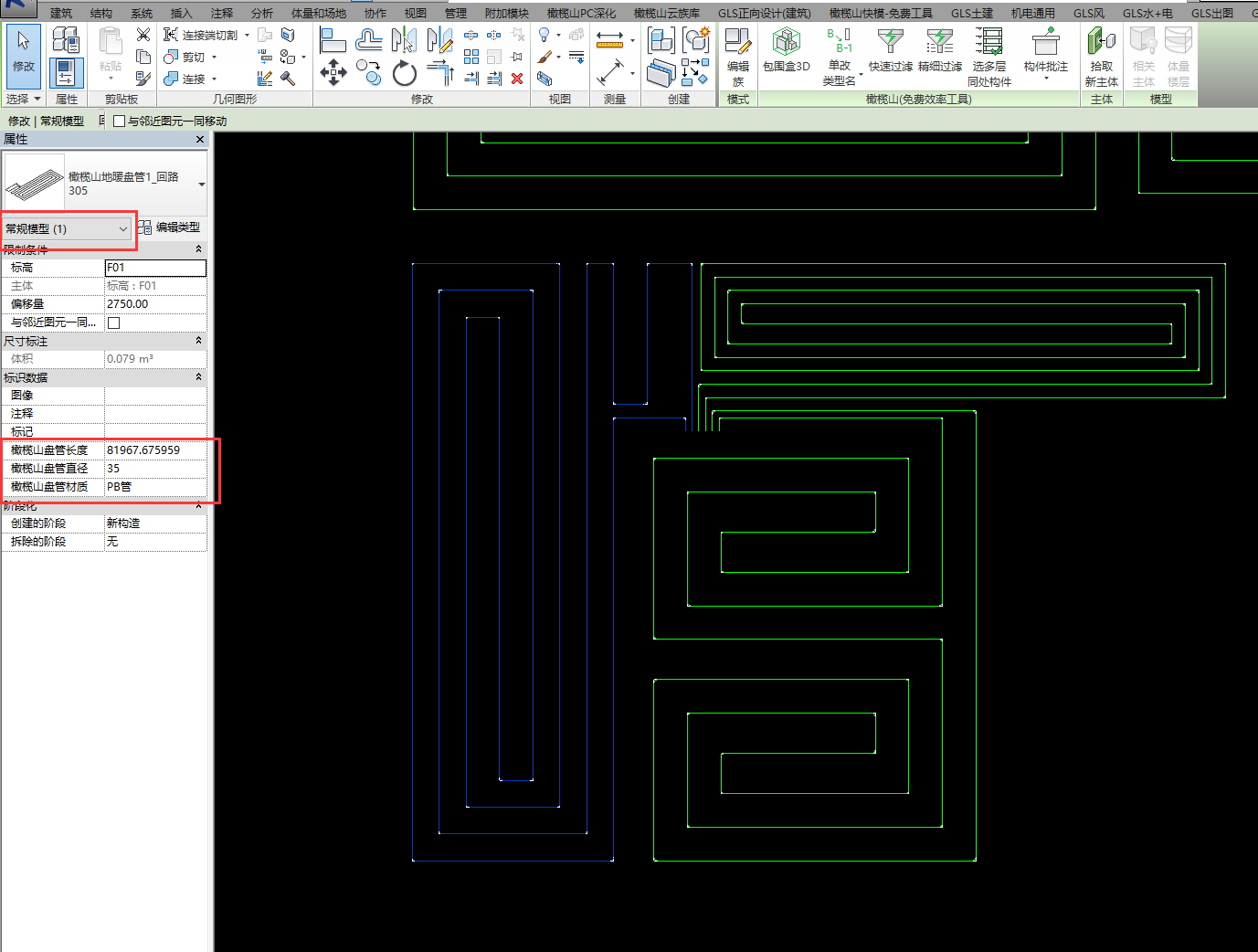Select the Align tool icon
The image size is (1258, 952).
pos(333,39)
